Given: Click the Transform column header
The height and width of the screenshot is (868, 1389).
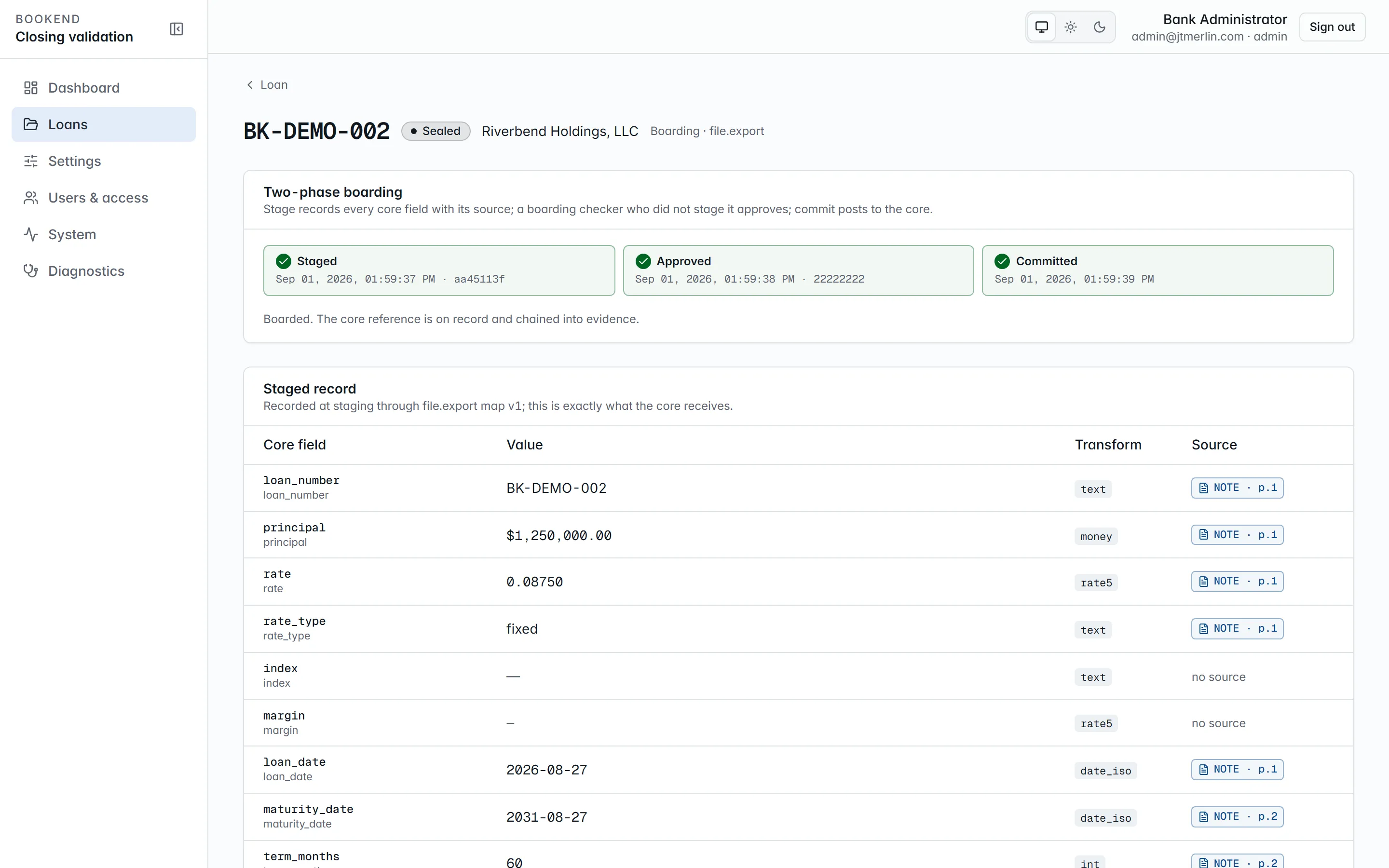Looking at the screenshot, I should [x=1108, y=445].
